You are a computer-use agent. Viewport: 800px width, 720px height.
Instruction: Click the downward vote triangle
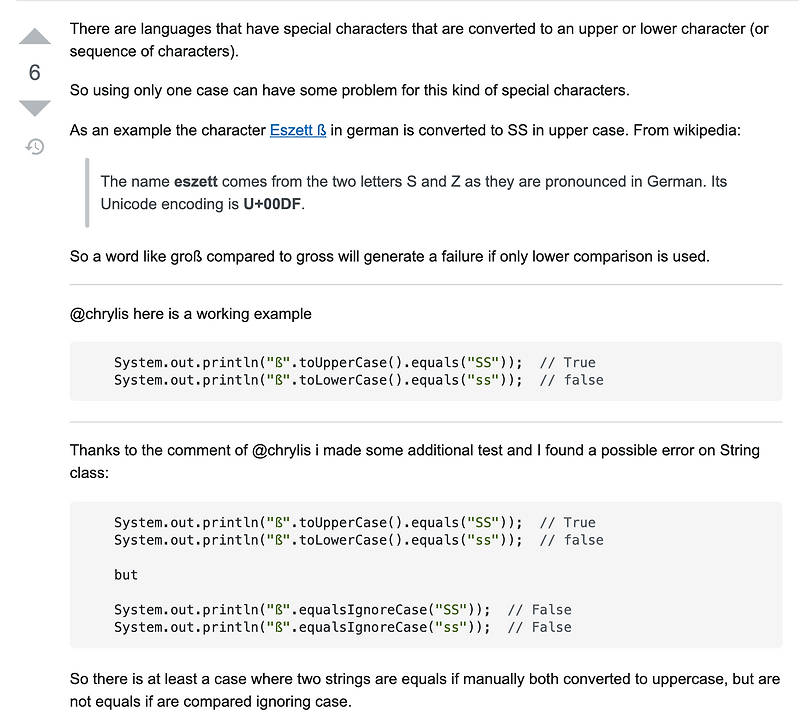[34, 108]
